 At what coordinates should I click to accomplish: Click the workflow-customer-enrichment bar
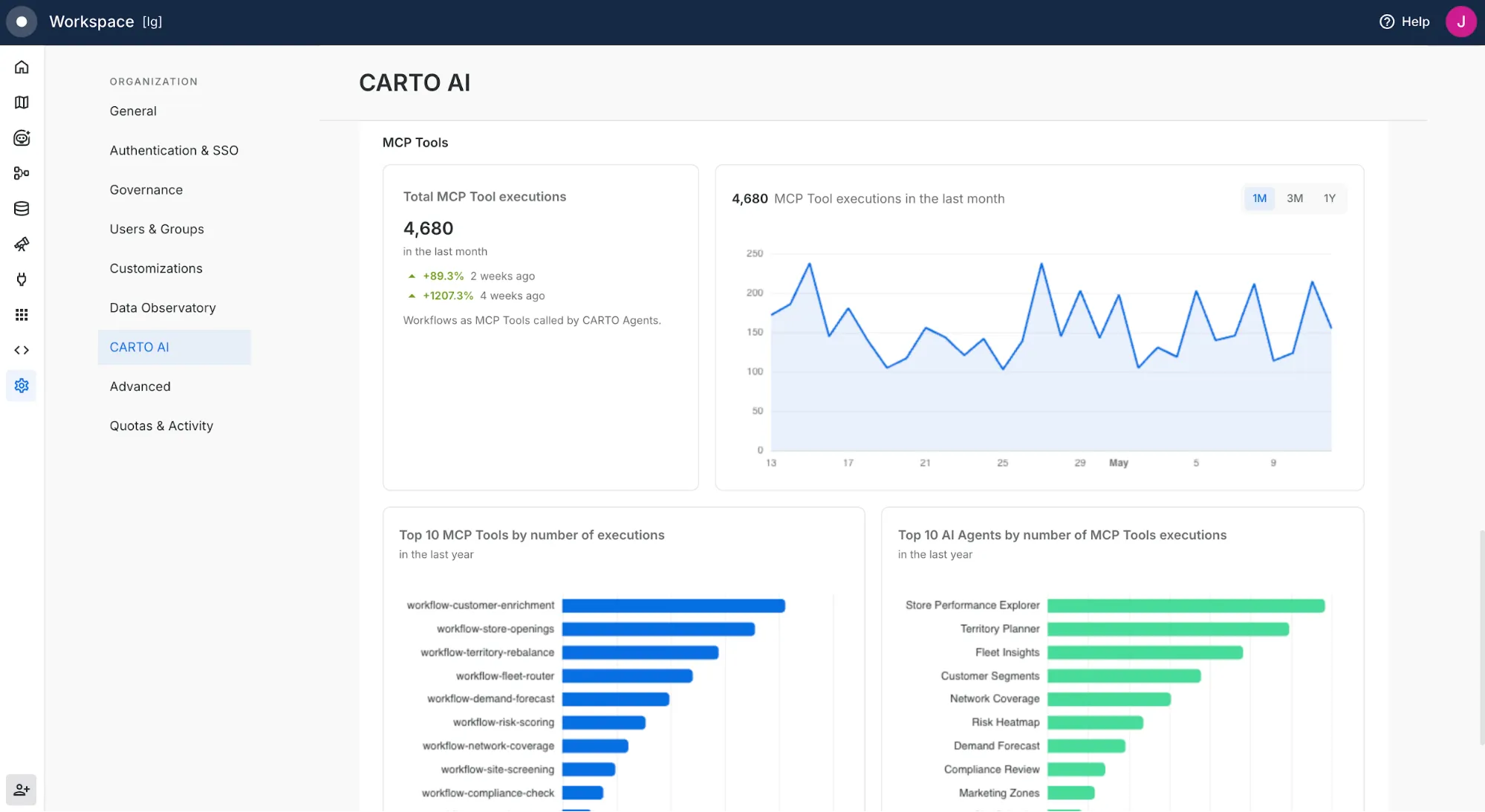(x=673, y=605)
